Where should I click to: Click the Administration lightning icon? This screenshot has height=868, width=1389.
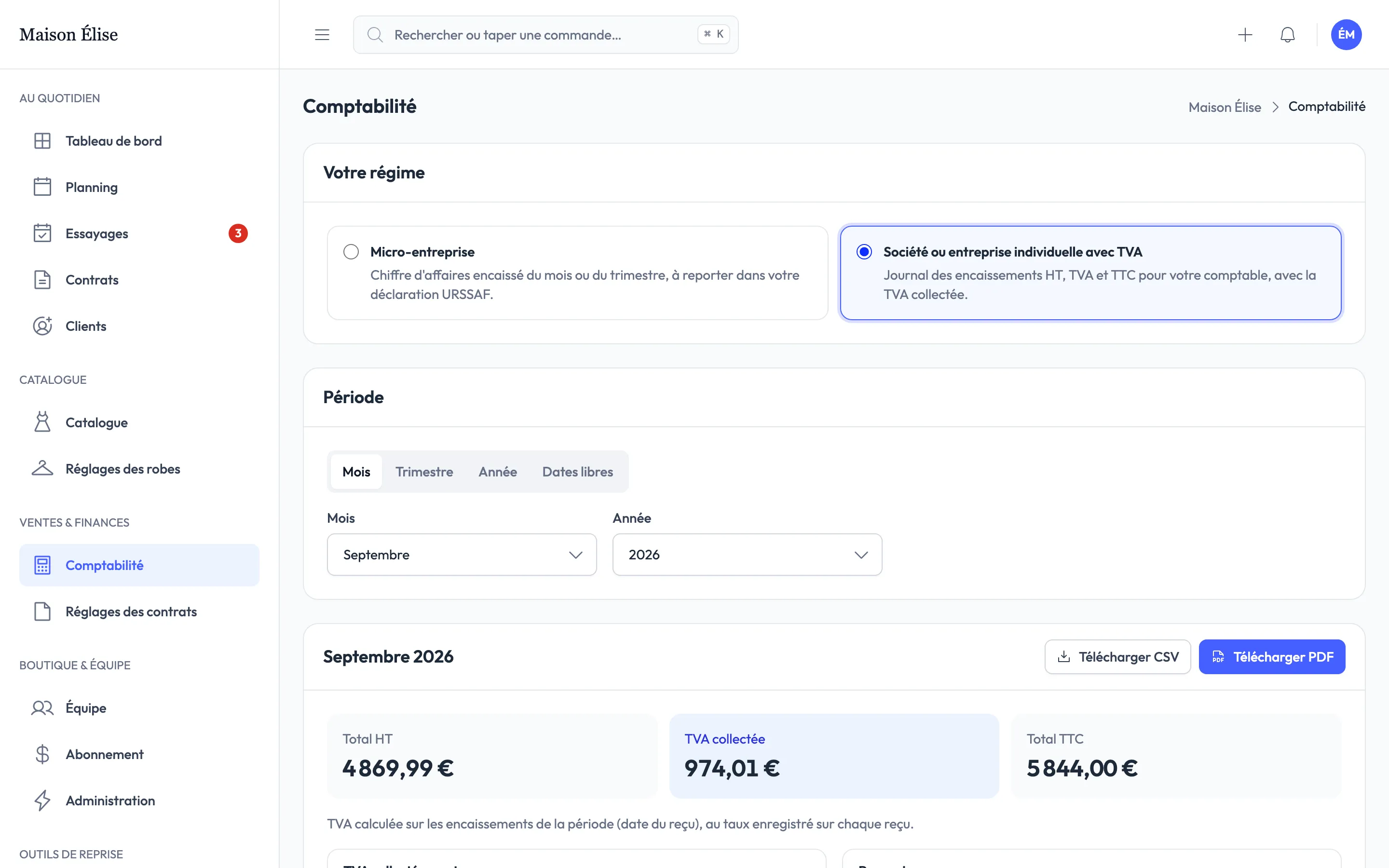pos(42,800)
